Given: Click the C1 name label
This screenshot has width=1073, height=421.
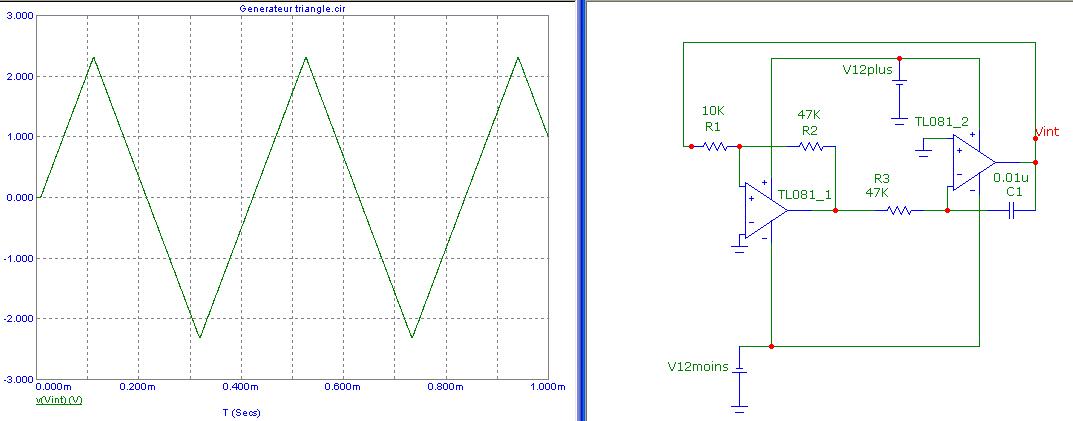Looking at the screenshot, I should (1014, 192).
